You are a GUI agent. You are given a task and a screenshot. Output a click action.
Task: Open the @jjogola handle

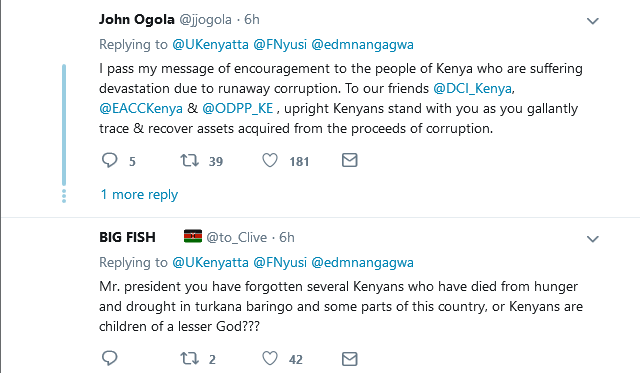click(205, 20)
